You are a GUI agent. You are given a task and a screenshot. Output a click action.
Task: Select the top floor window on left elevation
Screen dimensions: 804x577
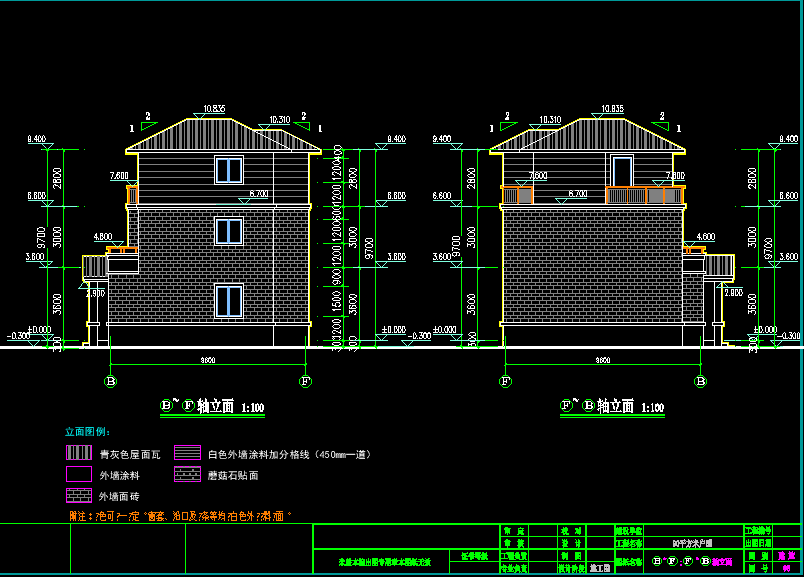coord(229,170)
